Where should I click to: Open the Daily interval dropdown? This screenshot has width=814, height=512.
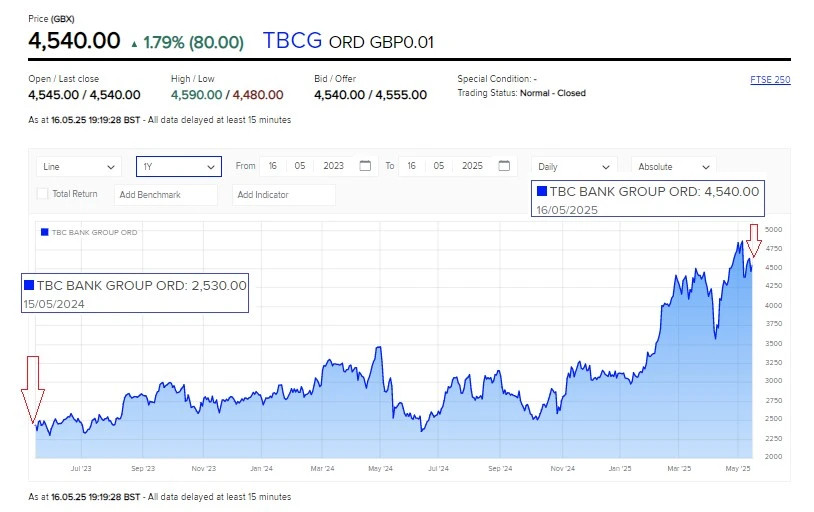tap(574, 167)
